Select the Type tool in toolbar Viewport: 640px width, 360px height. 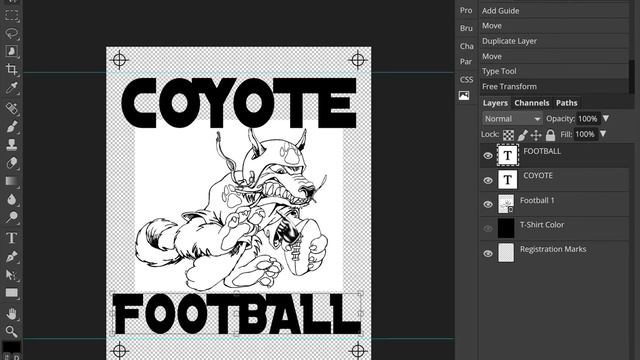pos(11,238)
